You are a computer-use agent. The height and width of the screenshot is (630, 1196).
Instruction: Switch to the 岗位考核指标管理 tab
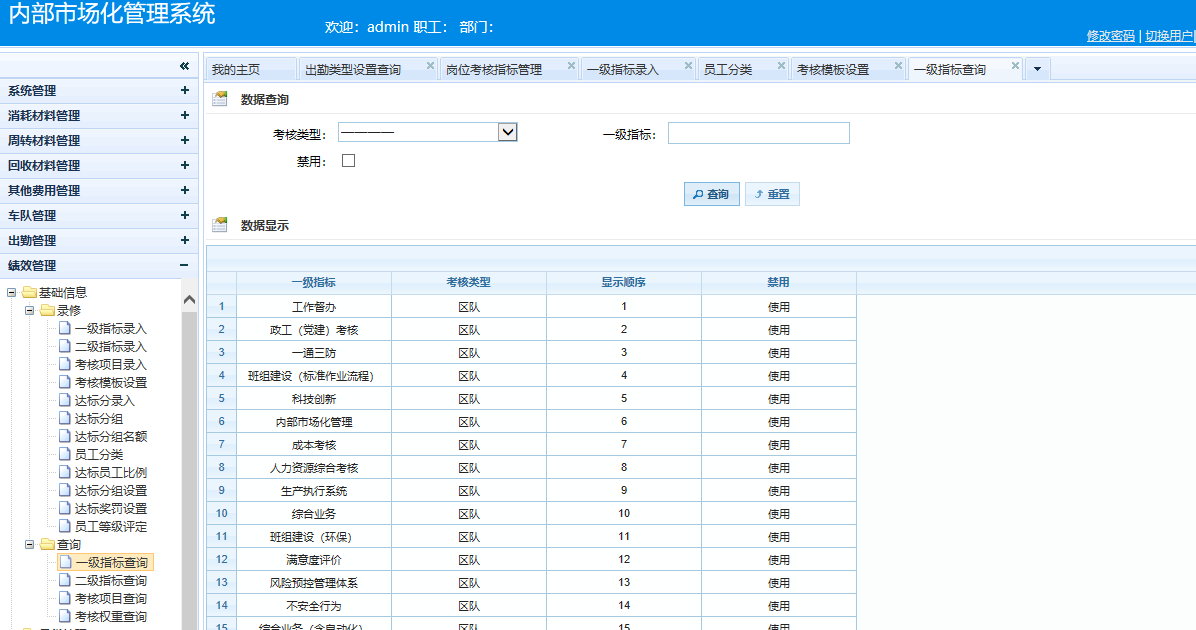tap(494, 69)
